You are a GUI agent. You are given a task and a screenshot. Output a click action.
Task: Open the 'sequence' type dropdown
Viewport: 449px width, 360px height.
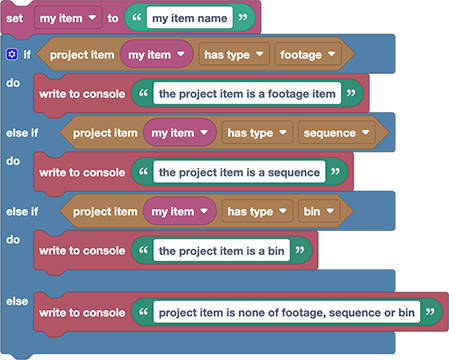click(336, 133)
